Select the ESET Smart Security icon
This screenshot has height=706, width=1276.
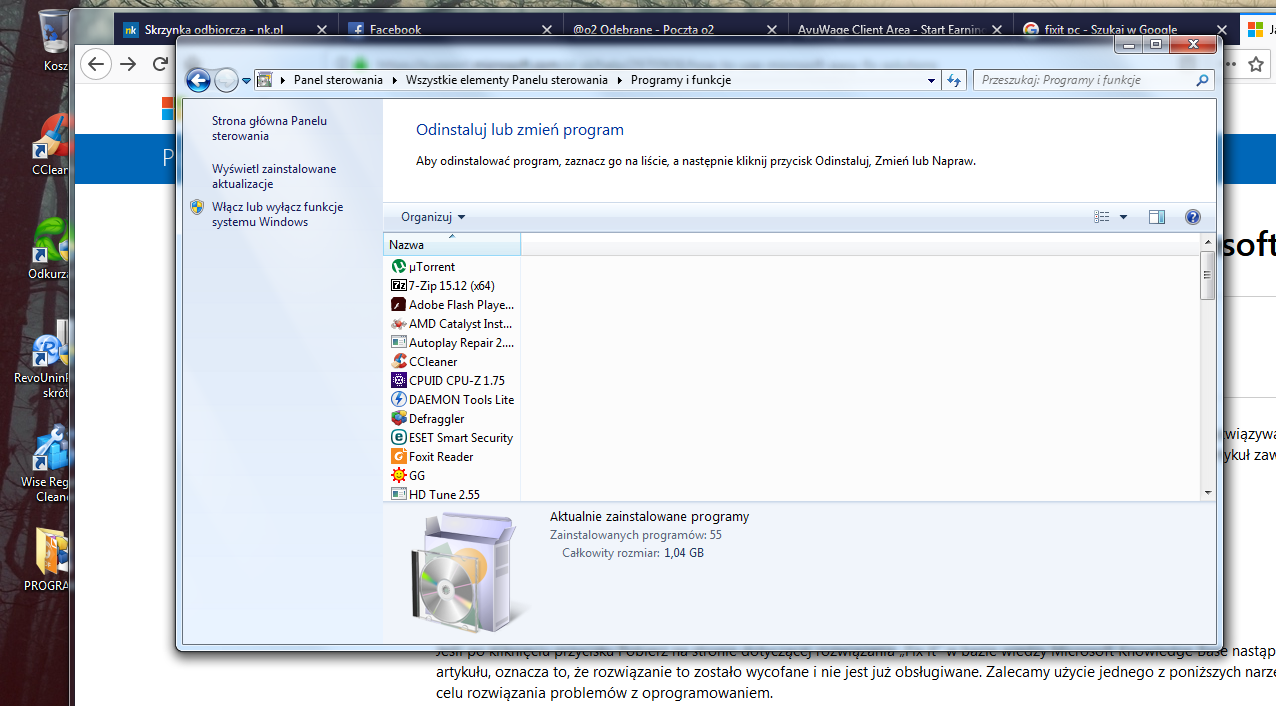pos(399,438)
